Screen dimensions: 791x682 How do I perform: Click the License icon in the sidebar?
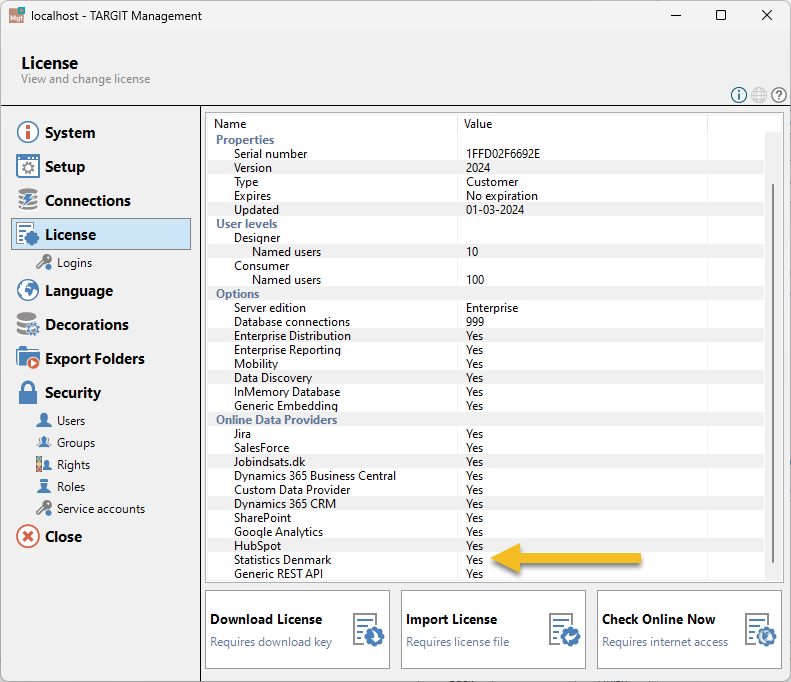pos(28,235)
